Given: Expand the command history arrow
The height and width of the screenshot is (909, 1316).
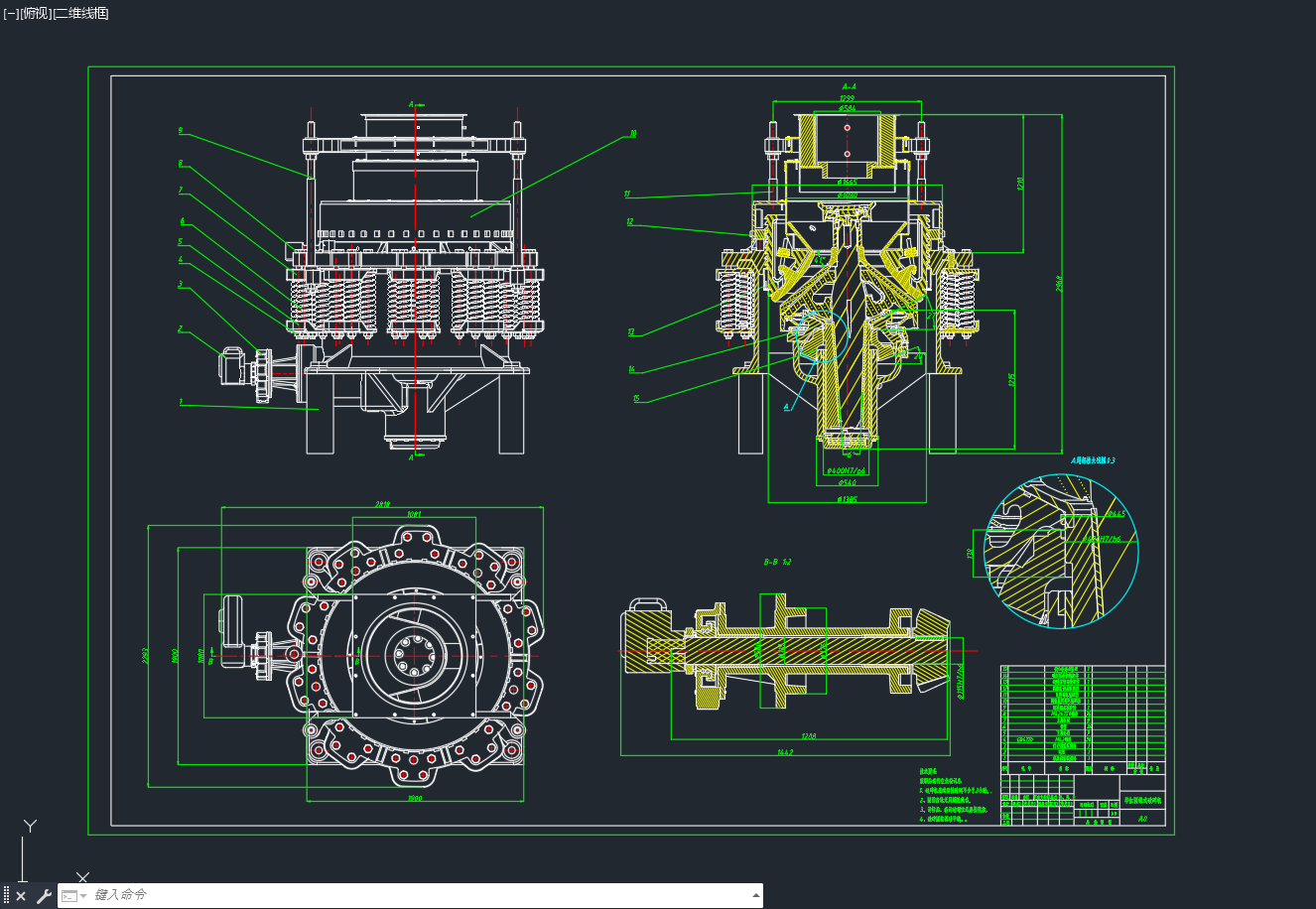Looking at the screenshot, I should tap(756, 896).
